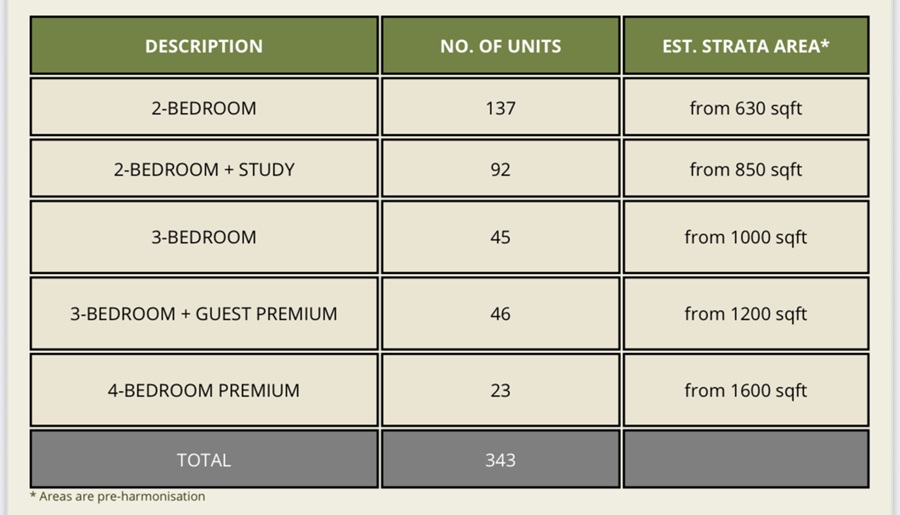Select the 23 units cell

click(x=500, y=390)
